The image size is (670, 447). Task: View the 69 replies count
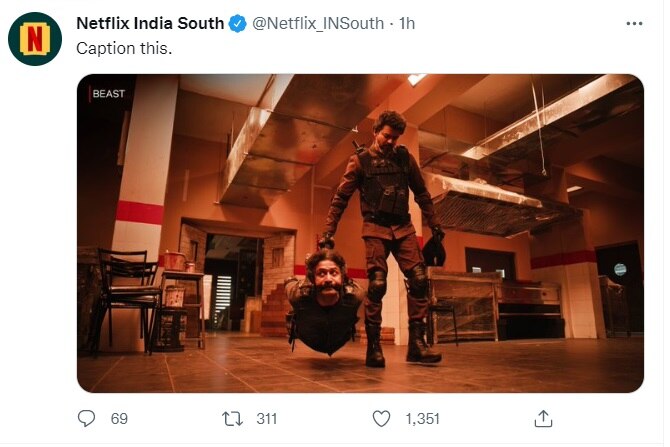click(119, 419)
